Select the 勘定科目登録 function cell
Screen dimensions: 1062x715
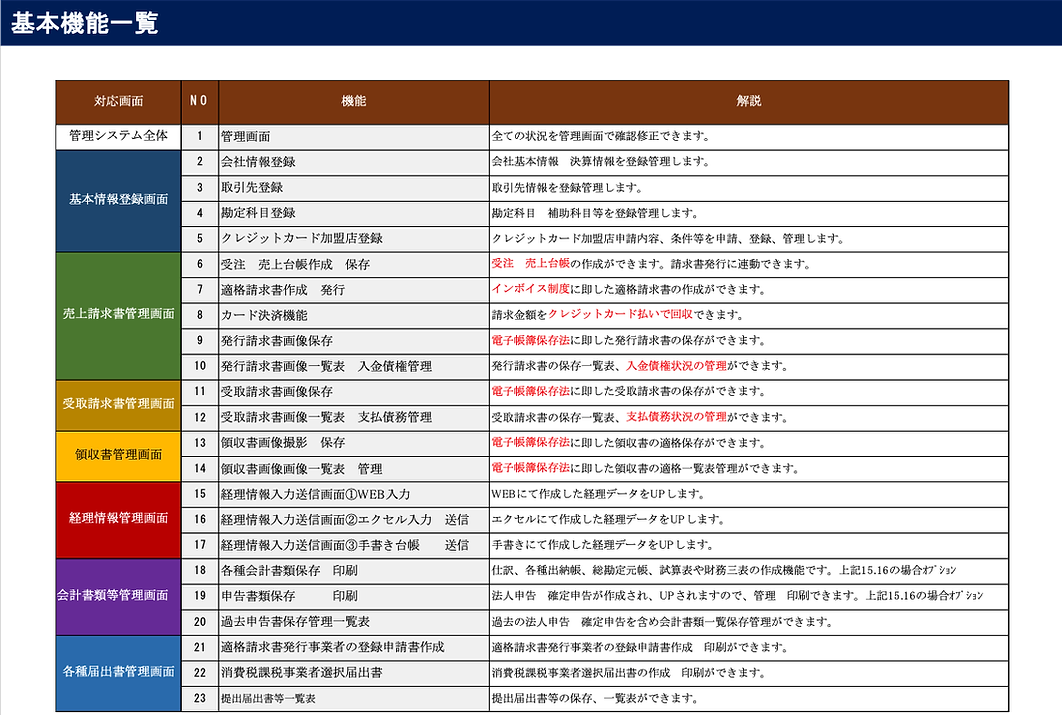point(354,213)
